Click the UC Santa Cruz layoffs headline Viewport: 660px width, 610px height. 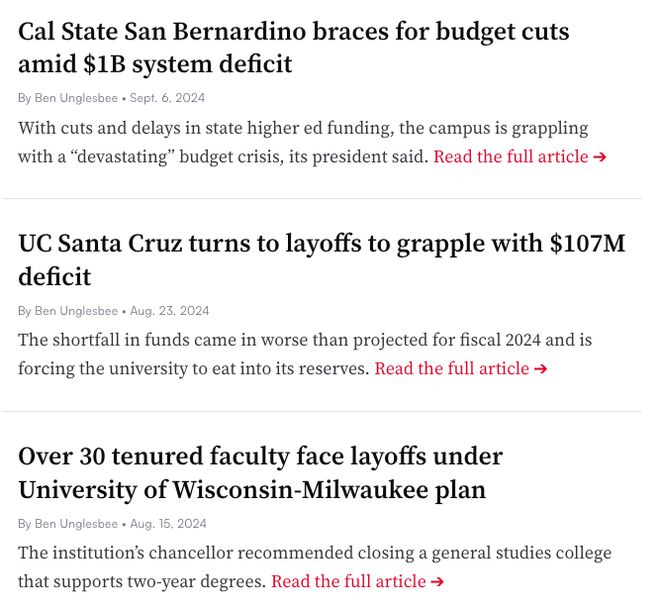pos(322,260)
